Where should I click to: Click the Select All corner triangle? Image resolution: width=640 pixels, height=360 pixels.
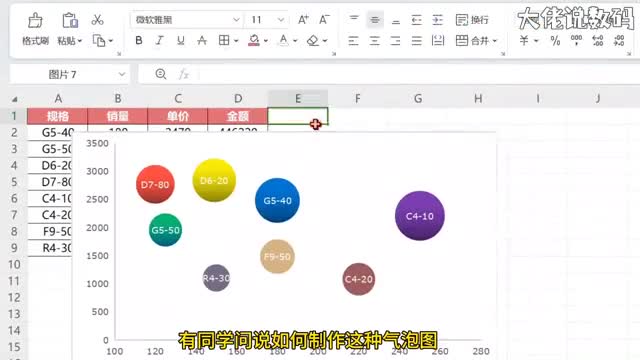(x=14, y=99)
